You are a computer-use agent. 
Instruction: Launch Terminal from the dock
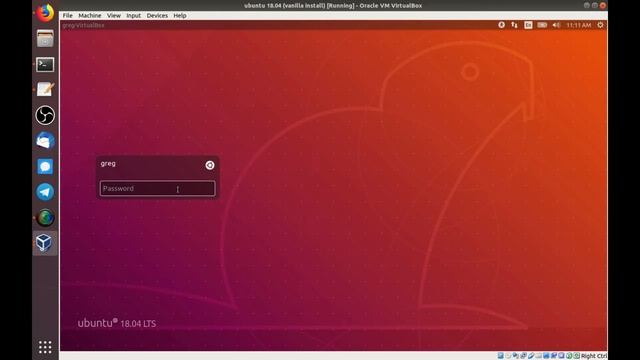45,64
